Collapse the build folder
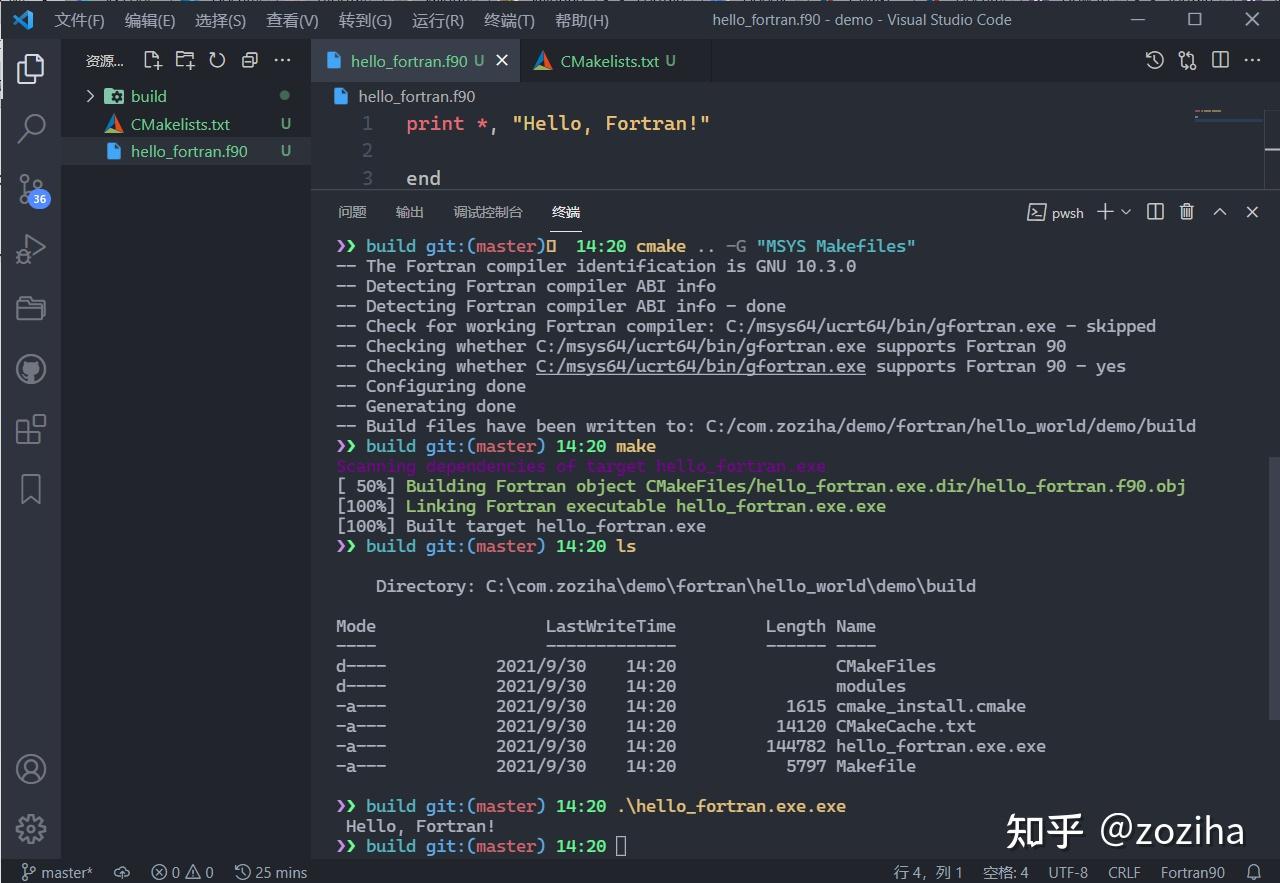The width and height of the screenshot is (1280, 883). pyautogui.click(x=90, y=96)
